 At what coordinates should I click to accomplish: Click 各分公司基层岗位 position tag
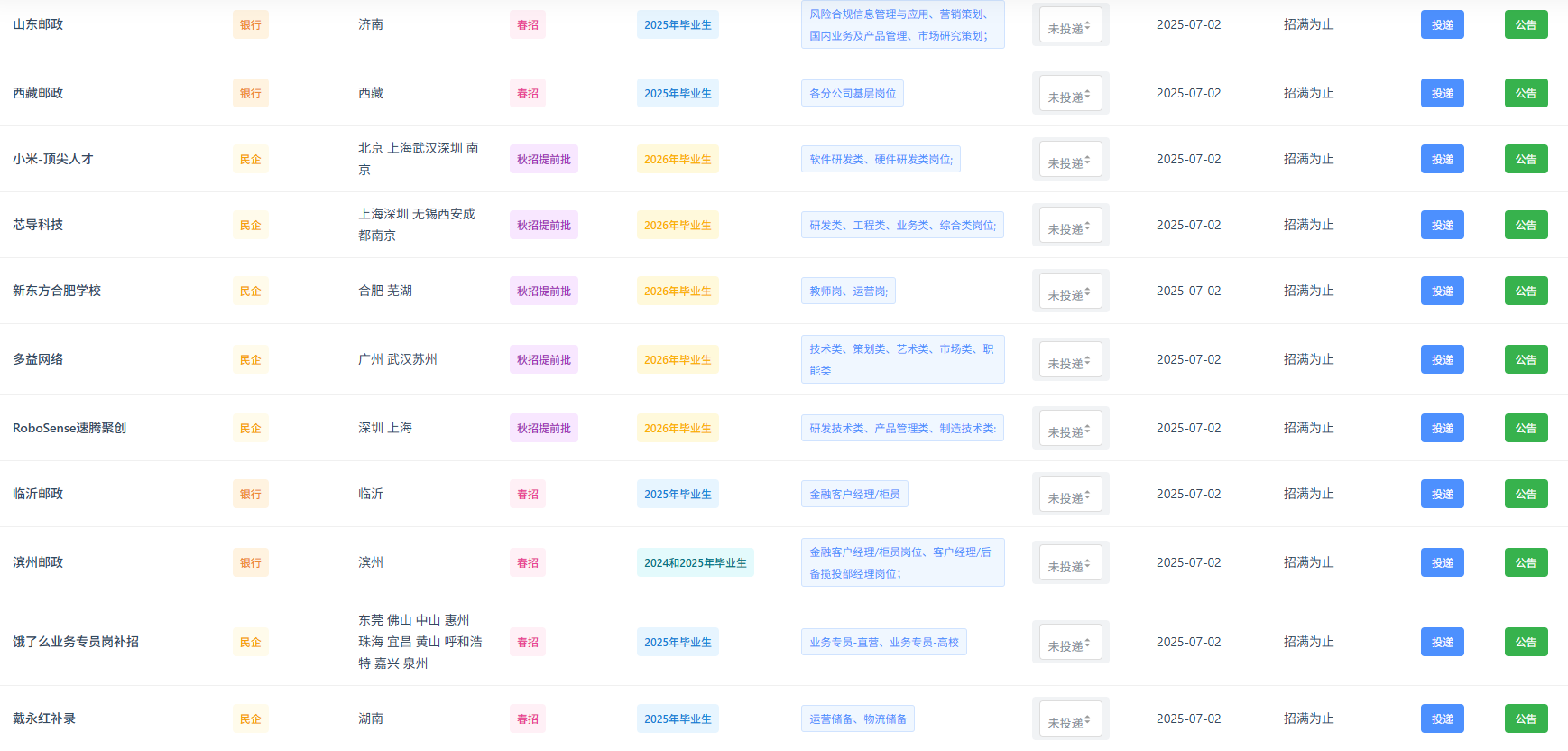pos(853,93)
